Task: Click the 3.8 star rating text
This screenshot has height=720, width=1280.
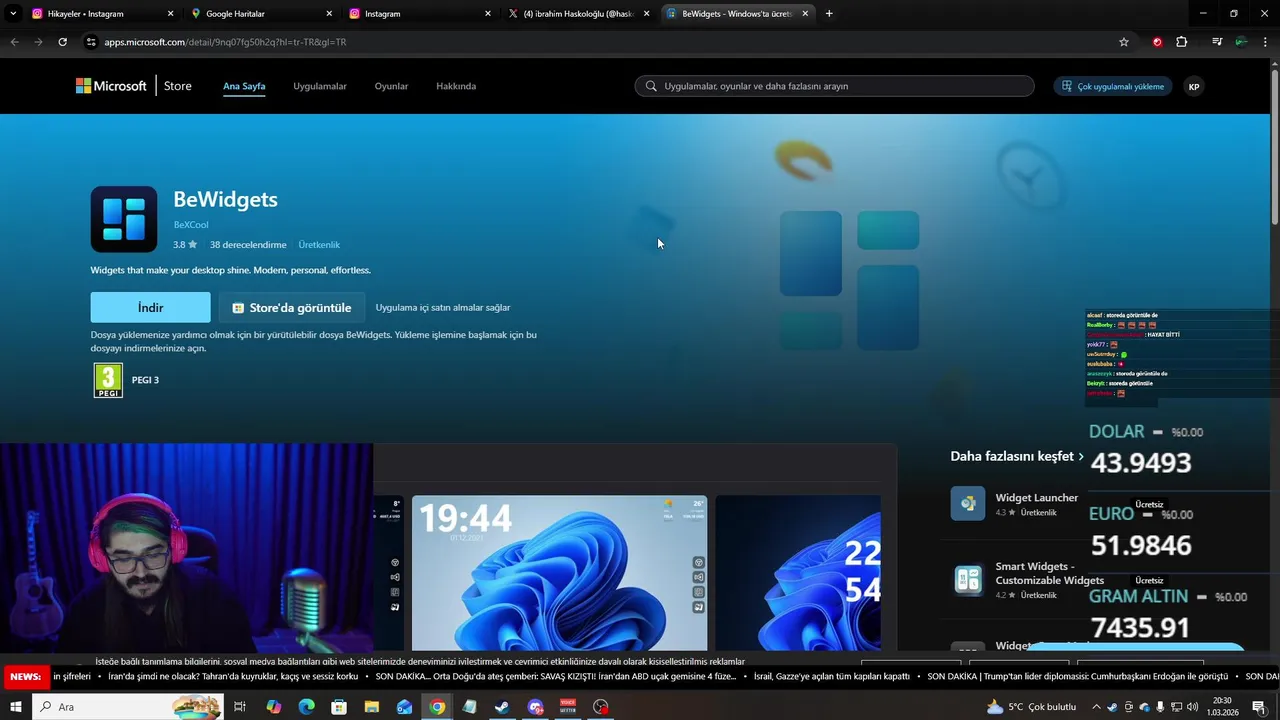Action: [x=185, y=245]
